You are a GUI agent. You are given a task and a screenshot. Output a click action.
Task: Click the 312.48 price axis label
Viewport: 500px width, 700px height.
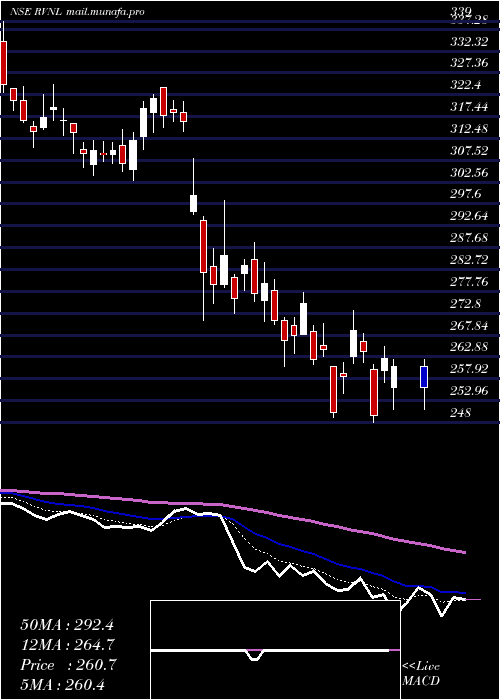click(x=469, y=129)
